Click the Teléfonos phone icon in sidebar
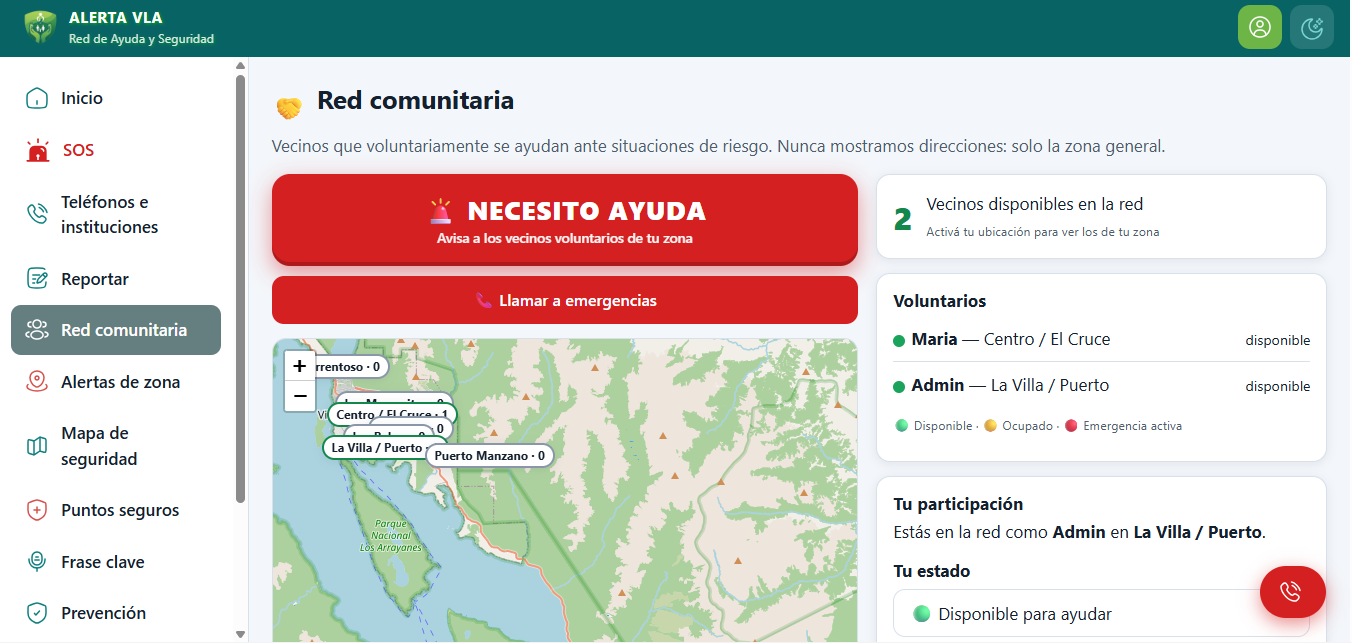This screenshot has width=1352, height=643. 37,214
